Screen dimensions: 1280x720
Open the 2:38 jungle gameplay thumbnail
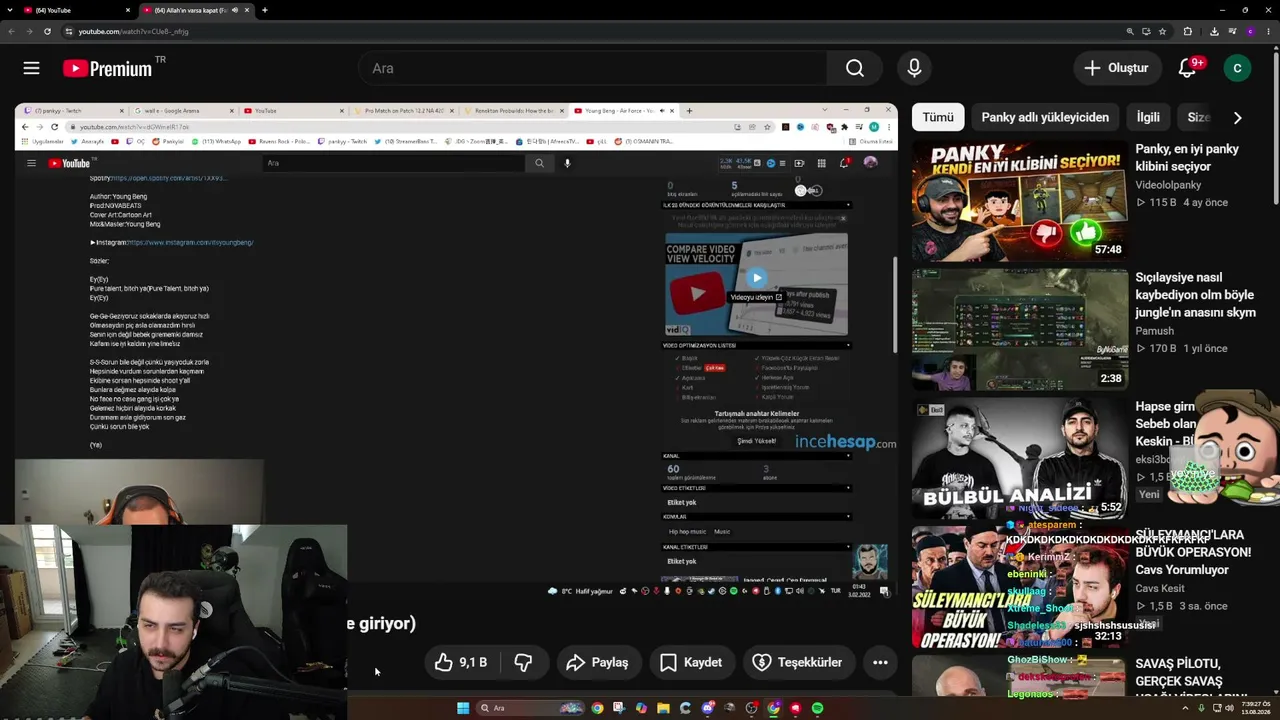1020,329
